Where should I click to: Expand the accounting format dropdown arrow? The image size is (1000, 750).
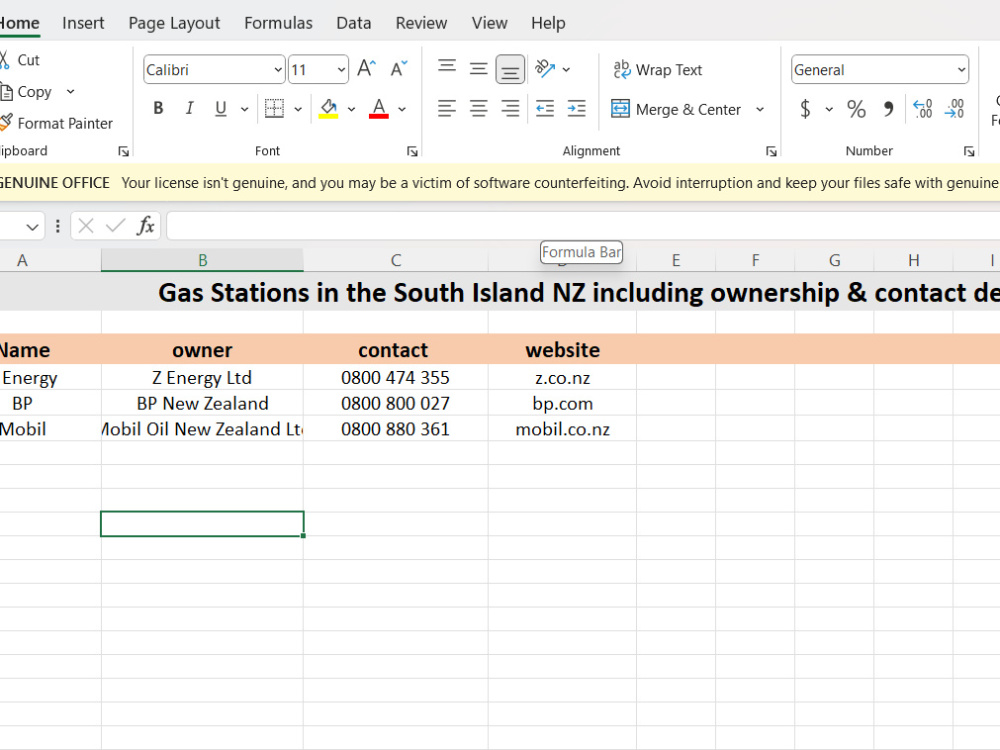[x=828, y=109]
